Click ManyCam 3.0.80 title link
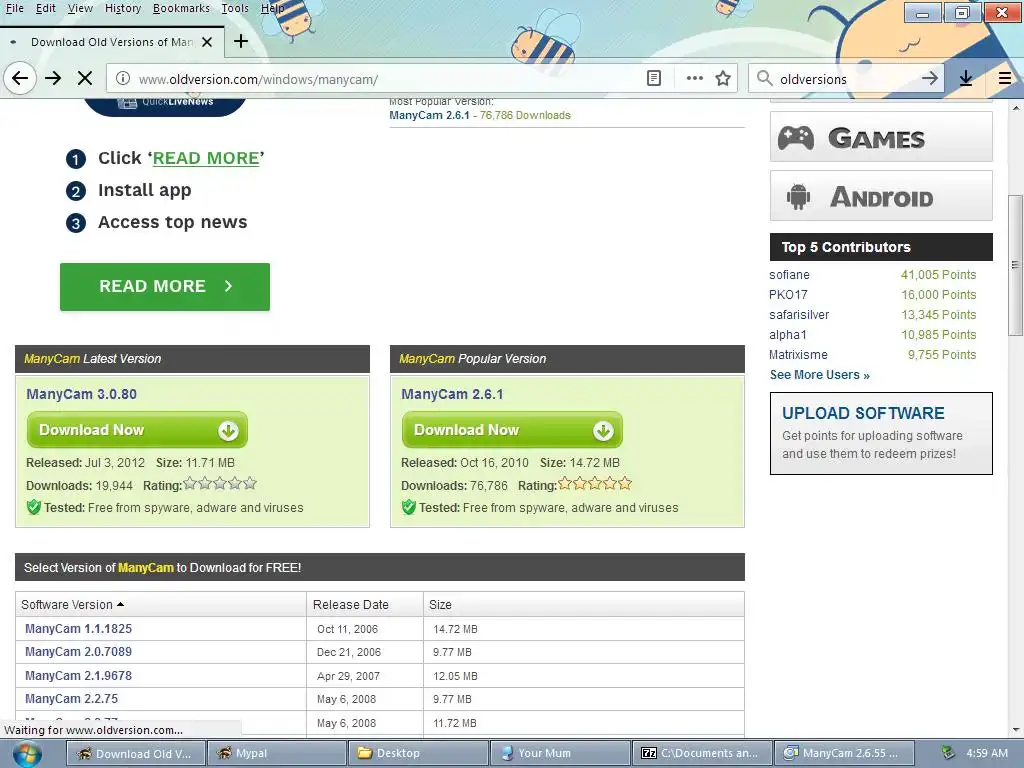The image size is (1024, 768). pos(82,394)
